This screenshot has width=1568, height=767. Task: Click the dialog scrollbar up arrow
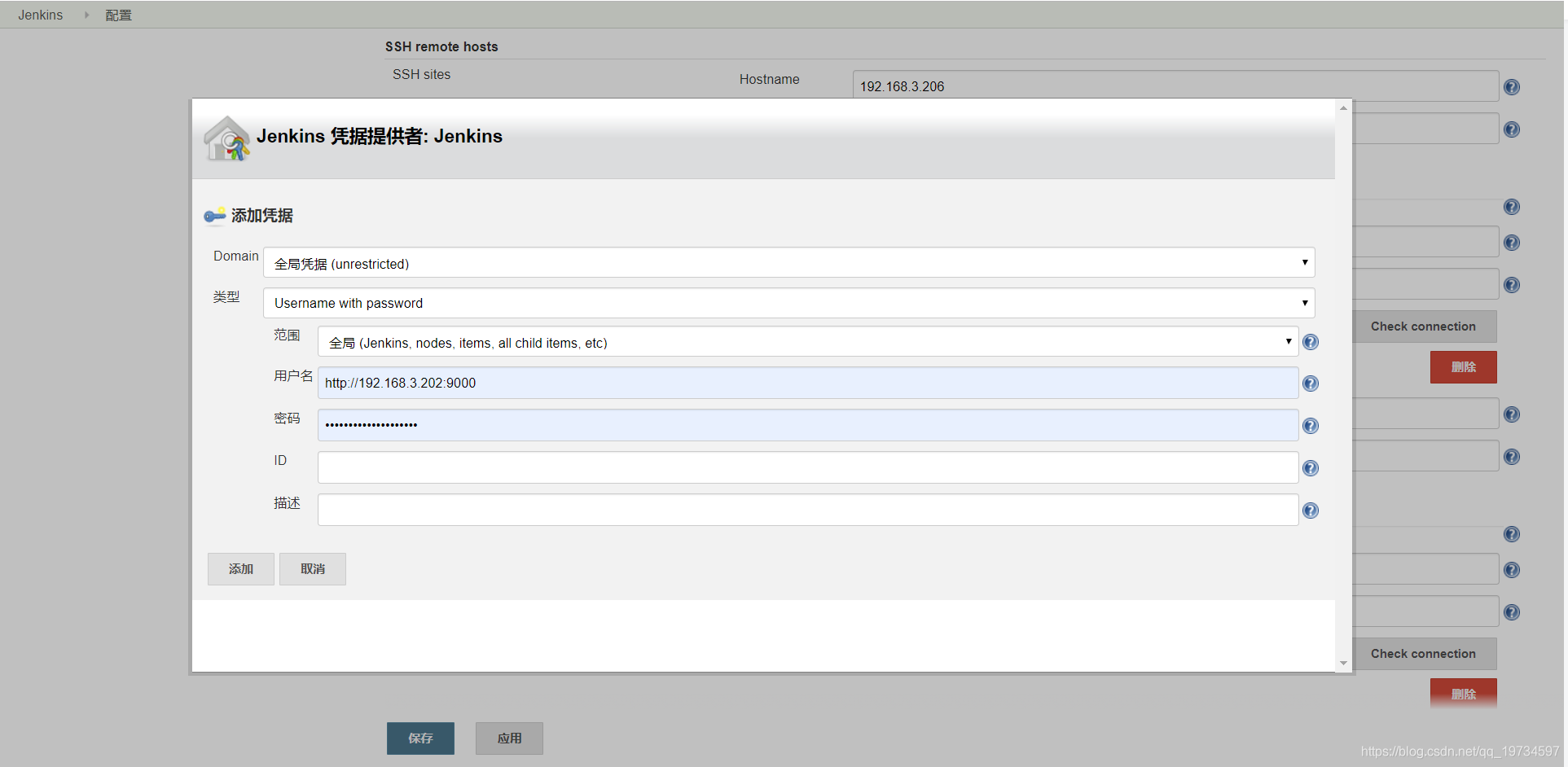pos(1343,107)
